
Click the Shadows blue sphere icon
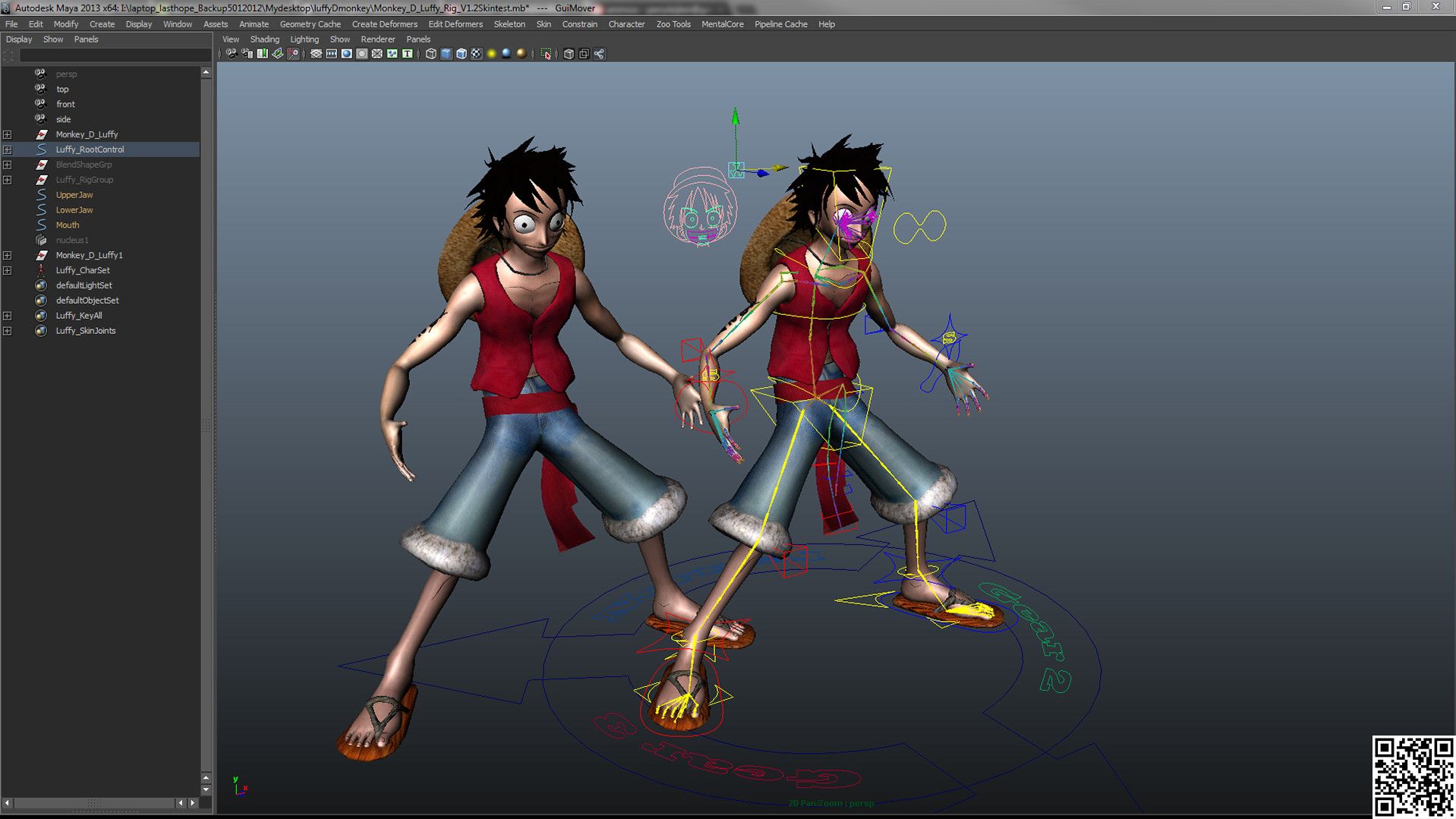point(506,54)
